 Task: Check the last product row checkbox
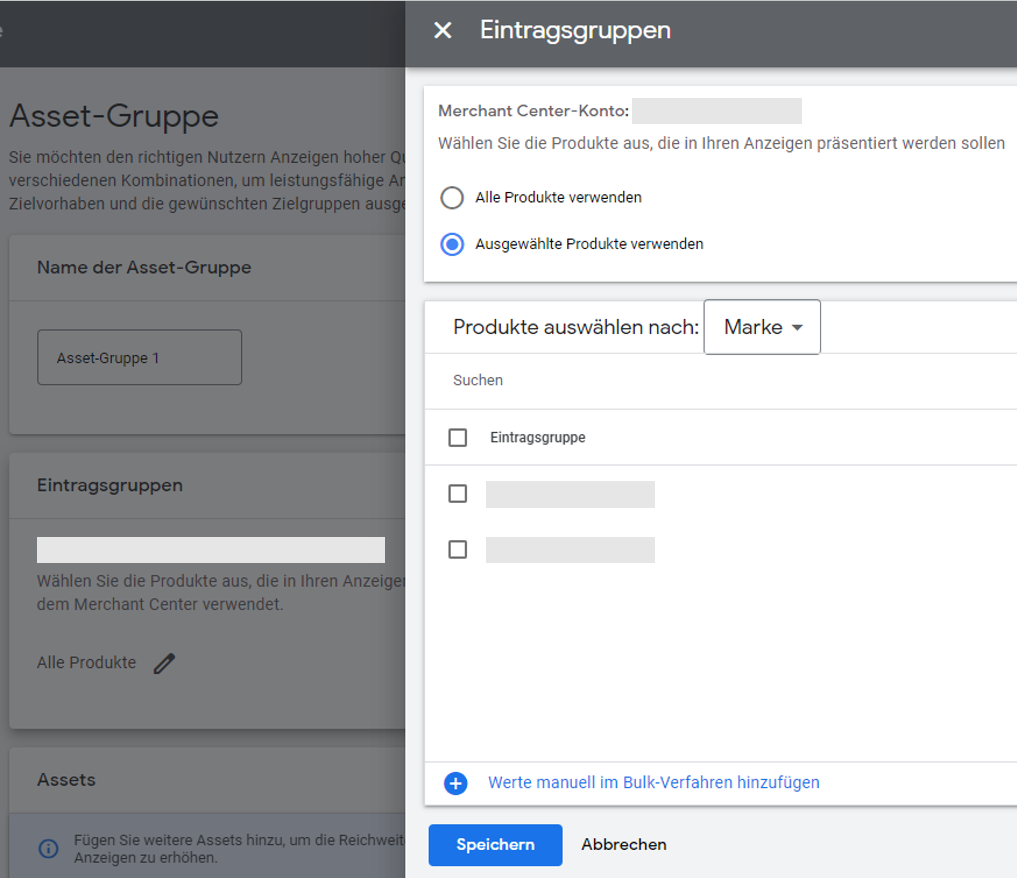click(x=457, y=549)
